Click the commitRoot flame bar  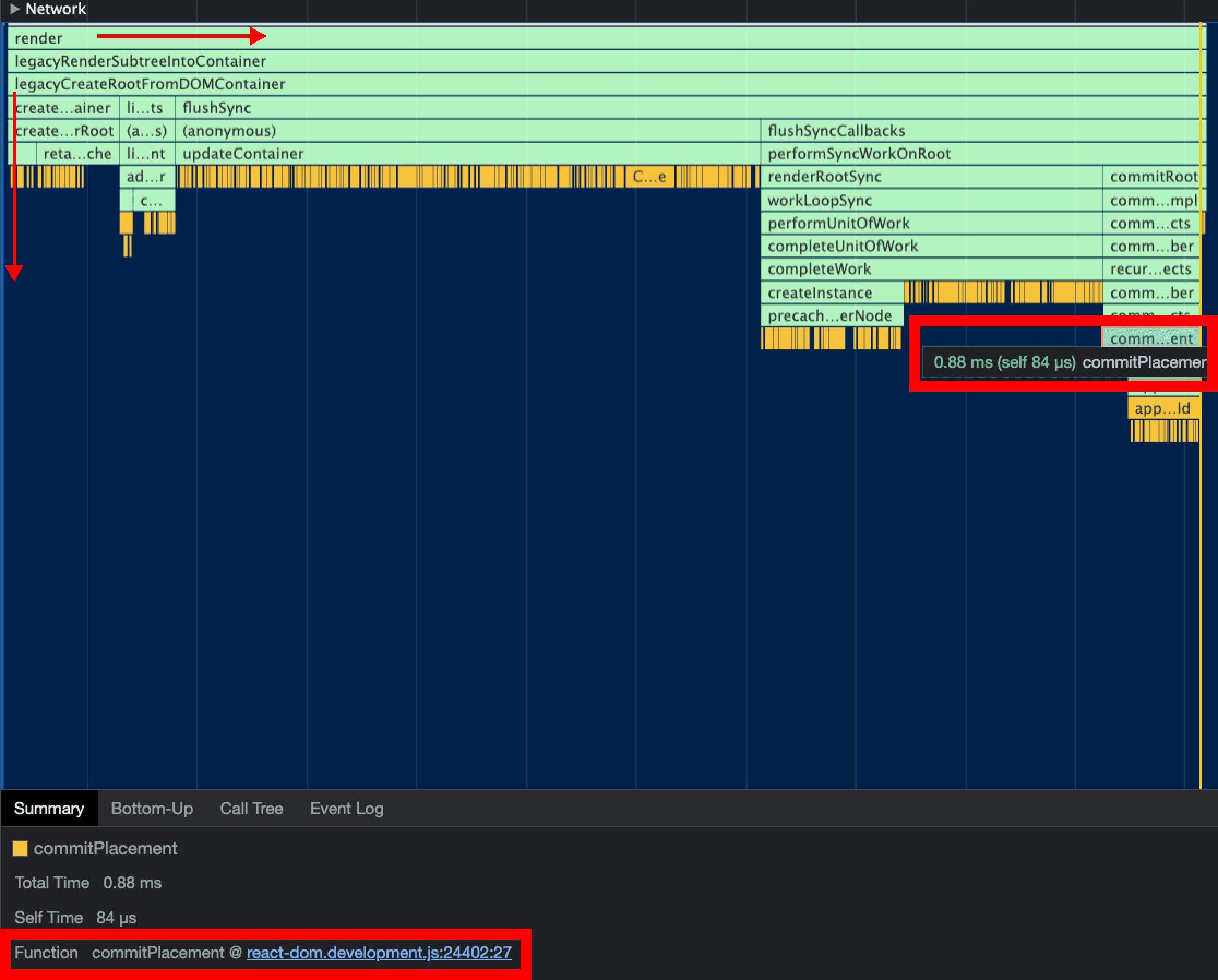(x=1153, y=177)
